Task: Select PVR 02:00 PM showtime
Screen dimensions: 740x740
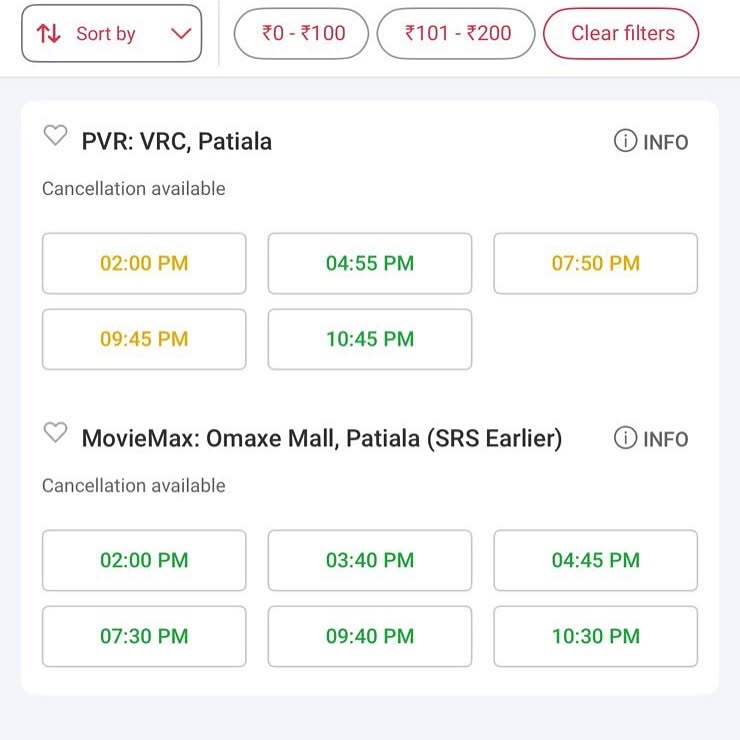Action: click(144, 263)
